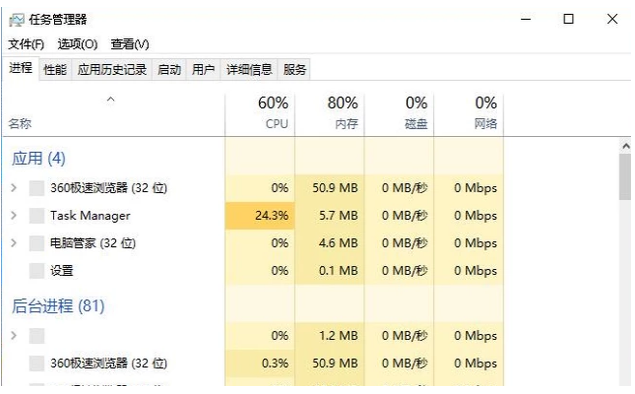Screen dimensions: 635x394
Task: Click the 电脑管家 process icon
Action: (x=36, y=243)
